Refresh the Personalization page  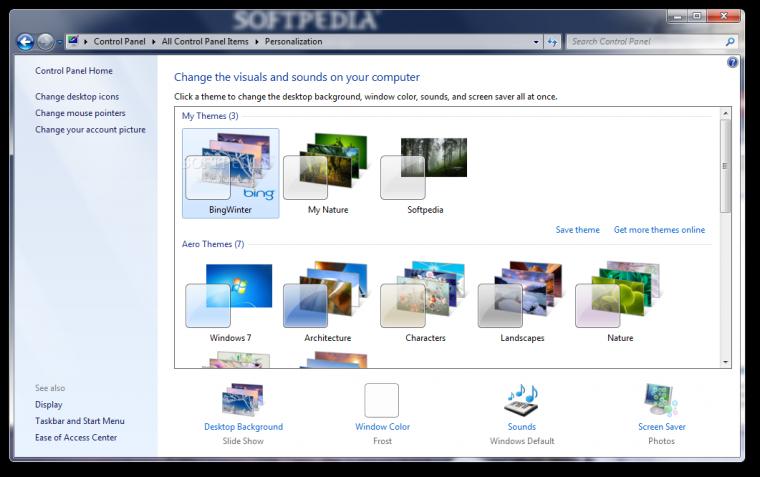[552, 42]
